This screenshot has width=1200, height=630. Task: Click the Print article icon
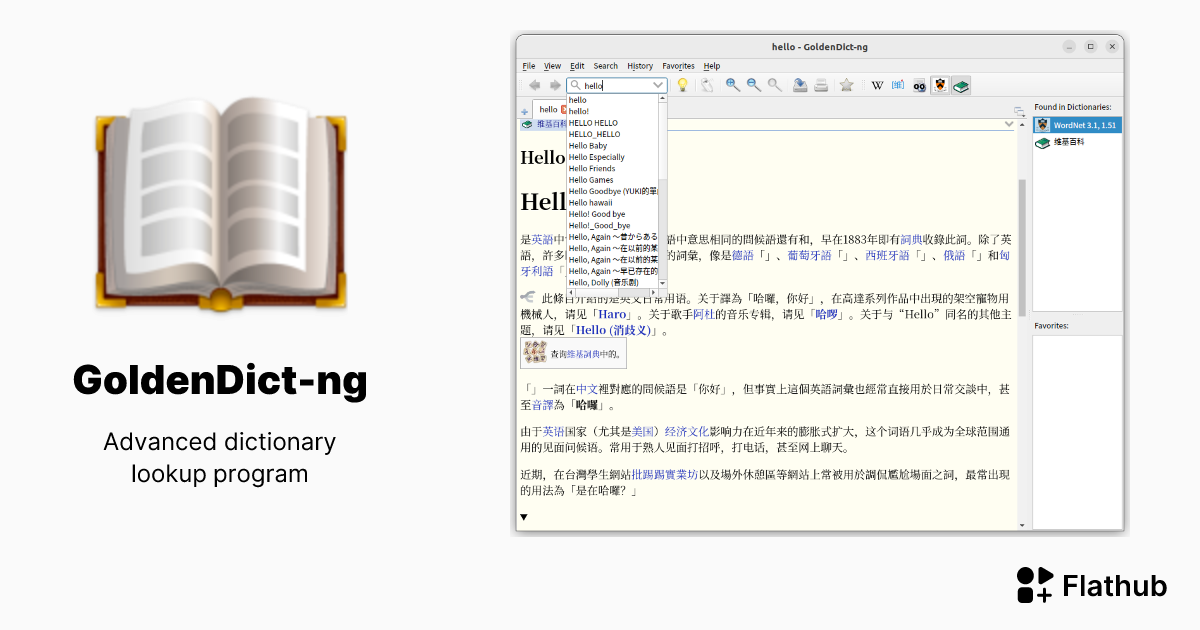point(821,85)
